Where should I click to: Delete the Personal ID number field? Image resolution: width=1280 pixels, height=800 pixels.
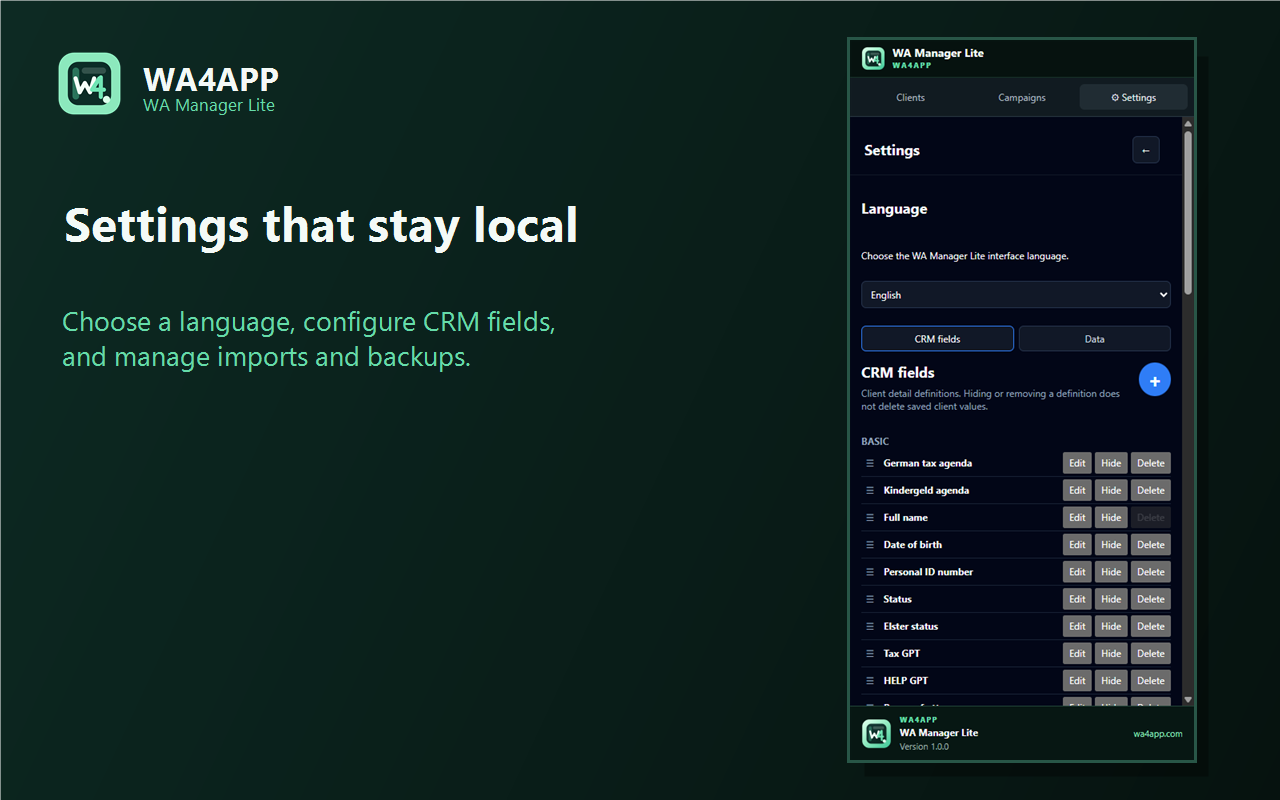[1151, 572]
